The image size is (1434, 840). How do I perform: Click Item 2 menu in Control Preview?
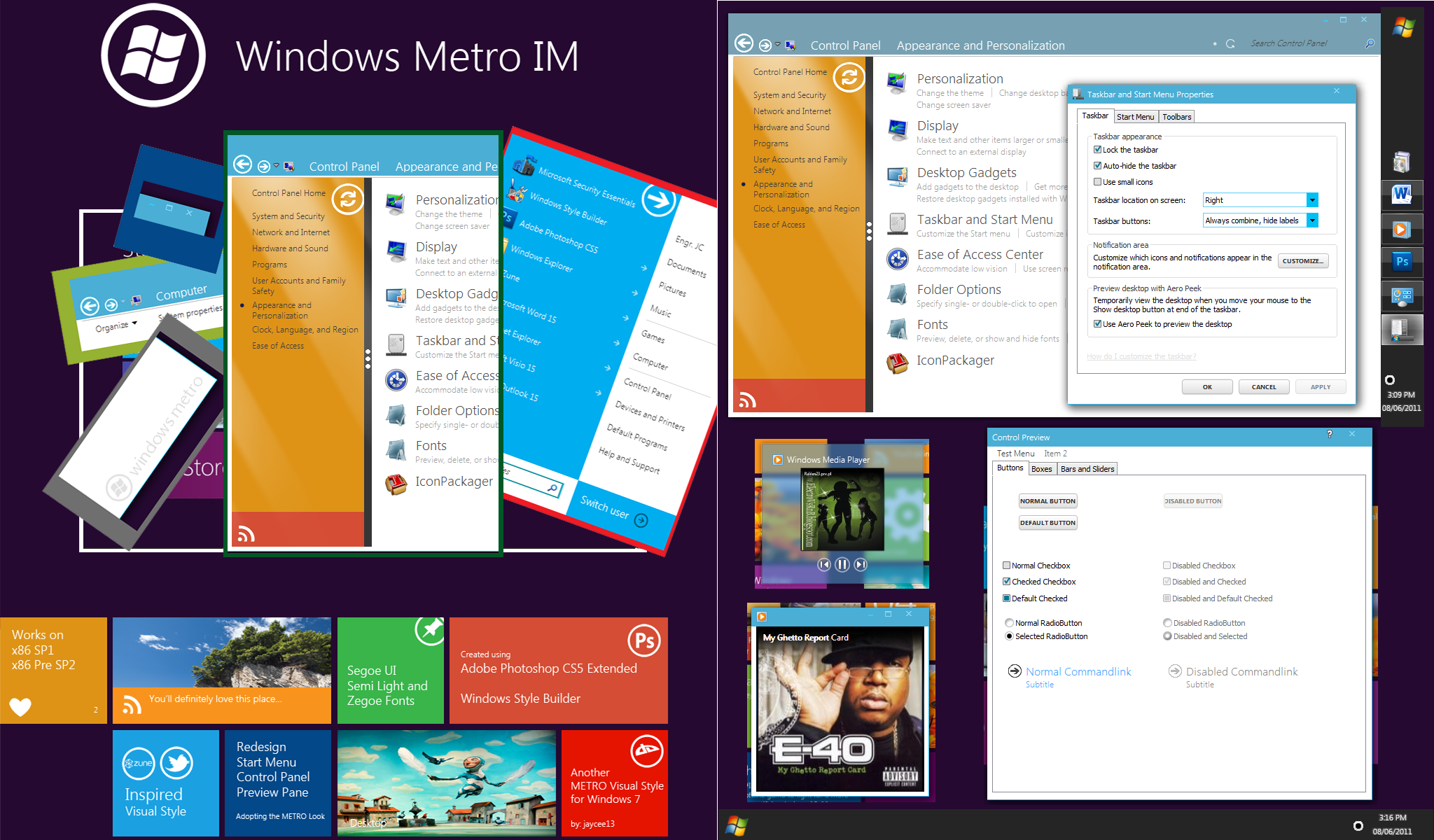pos(1056,454)
